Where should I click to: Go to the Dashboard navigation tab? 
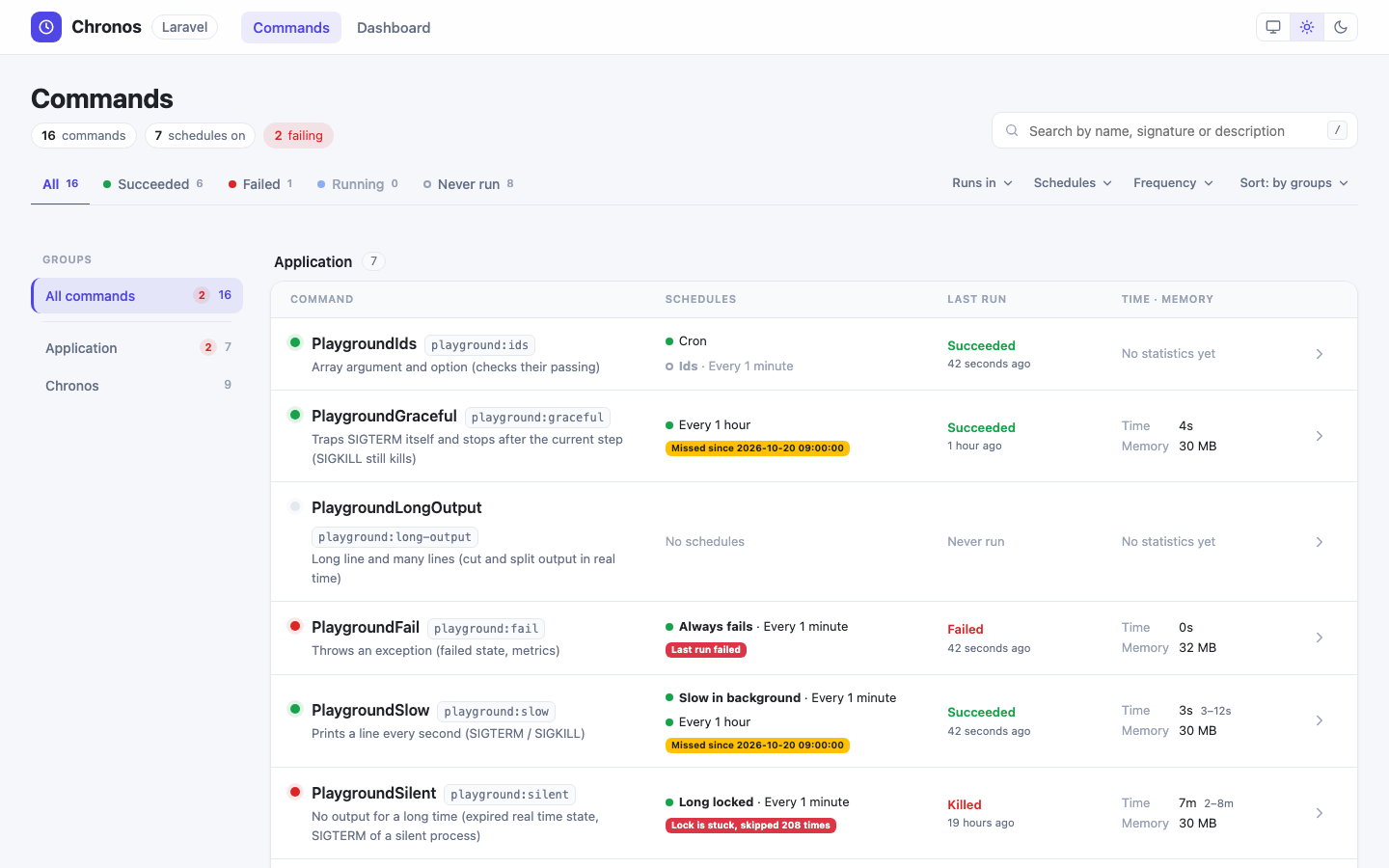394,27
